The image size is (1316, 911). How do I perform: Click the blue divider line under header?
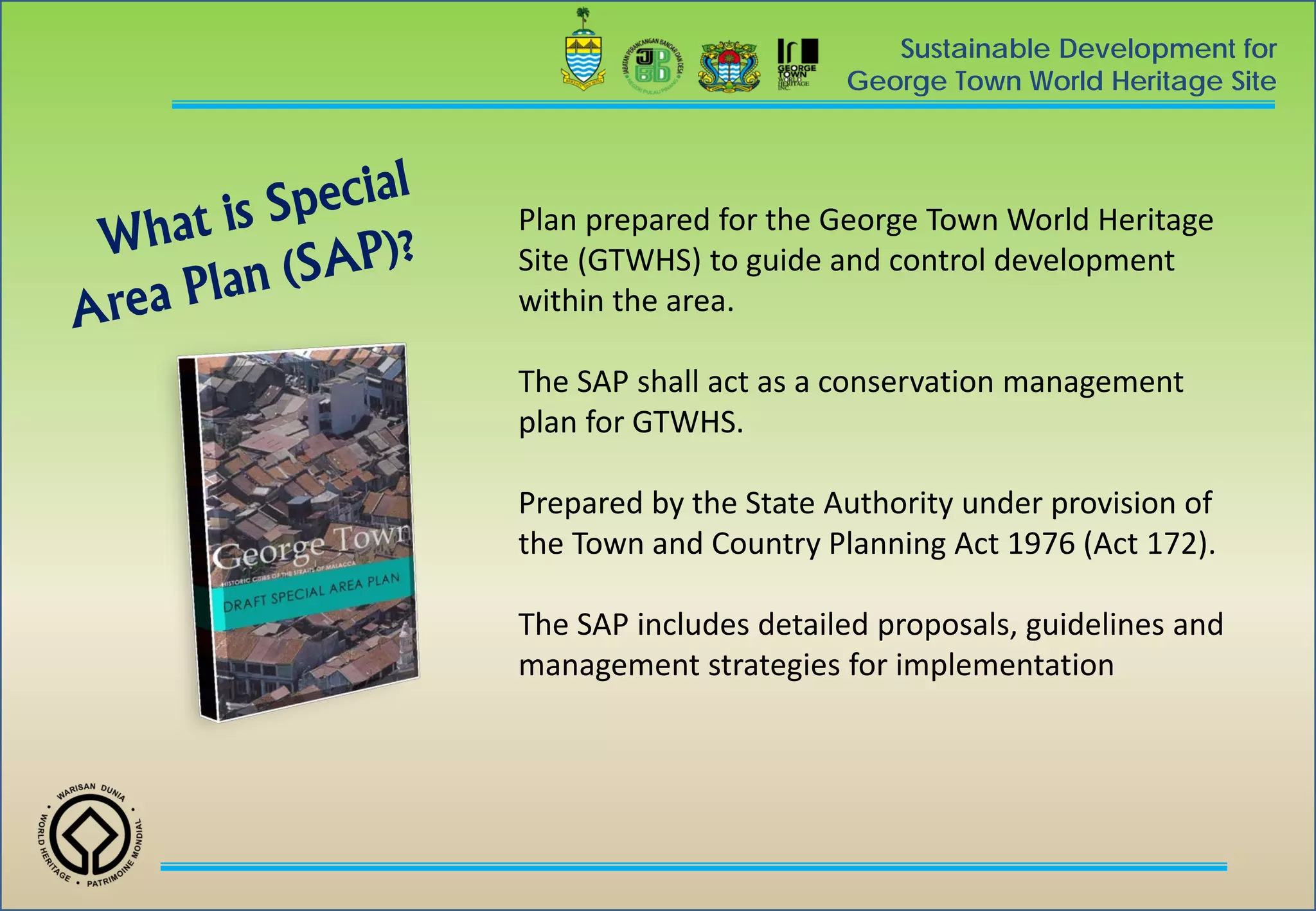723,105
